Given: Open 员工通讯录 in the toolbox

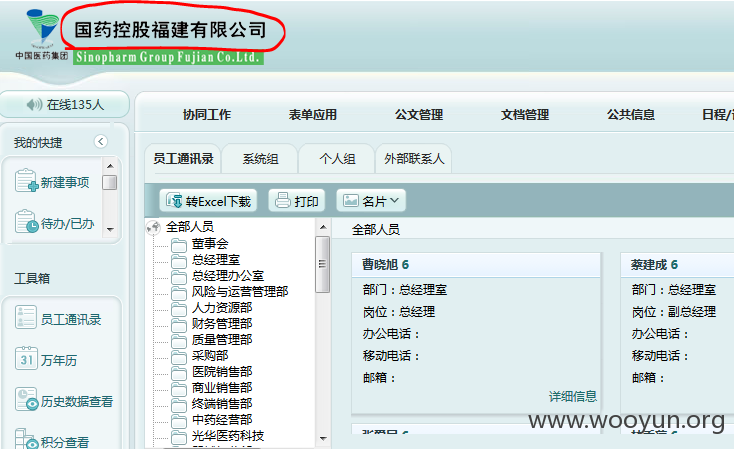Looking at the screenshot, I should pos(58,319).
